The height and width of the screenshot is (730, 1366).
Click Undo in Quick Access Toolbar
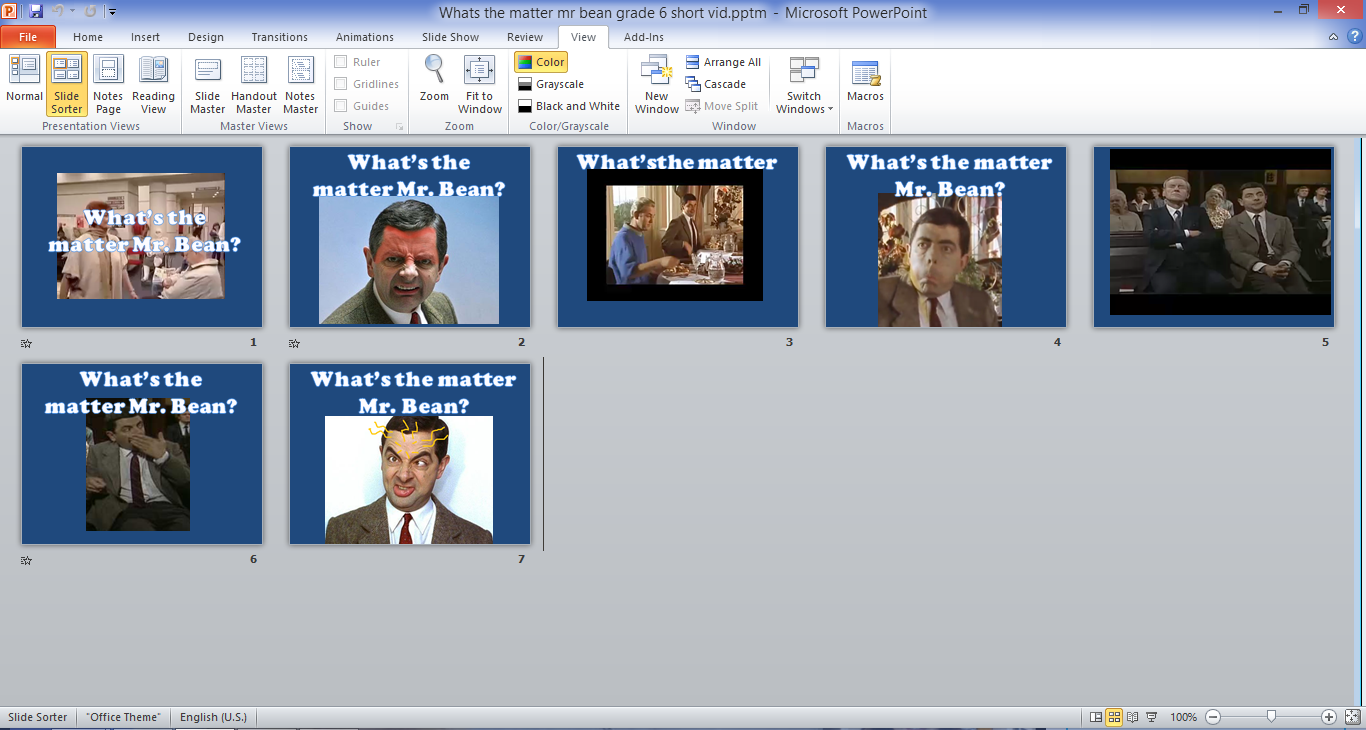click(60, 12)
